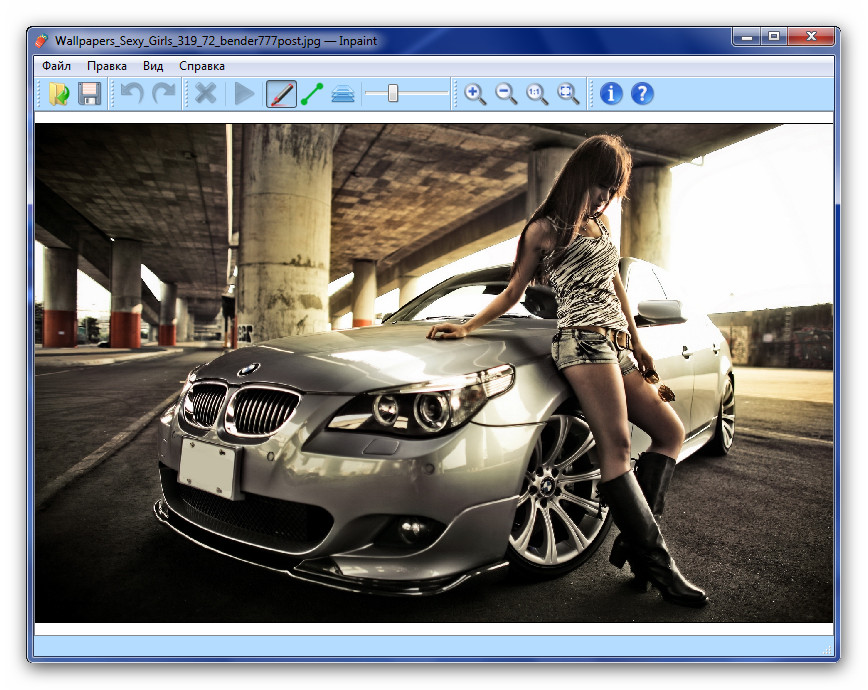
Task: Reset zoom to 1:1 actual size
Action: (537, 94)
